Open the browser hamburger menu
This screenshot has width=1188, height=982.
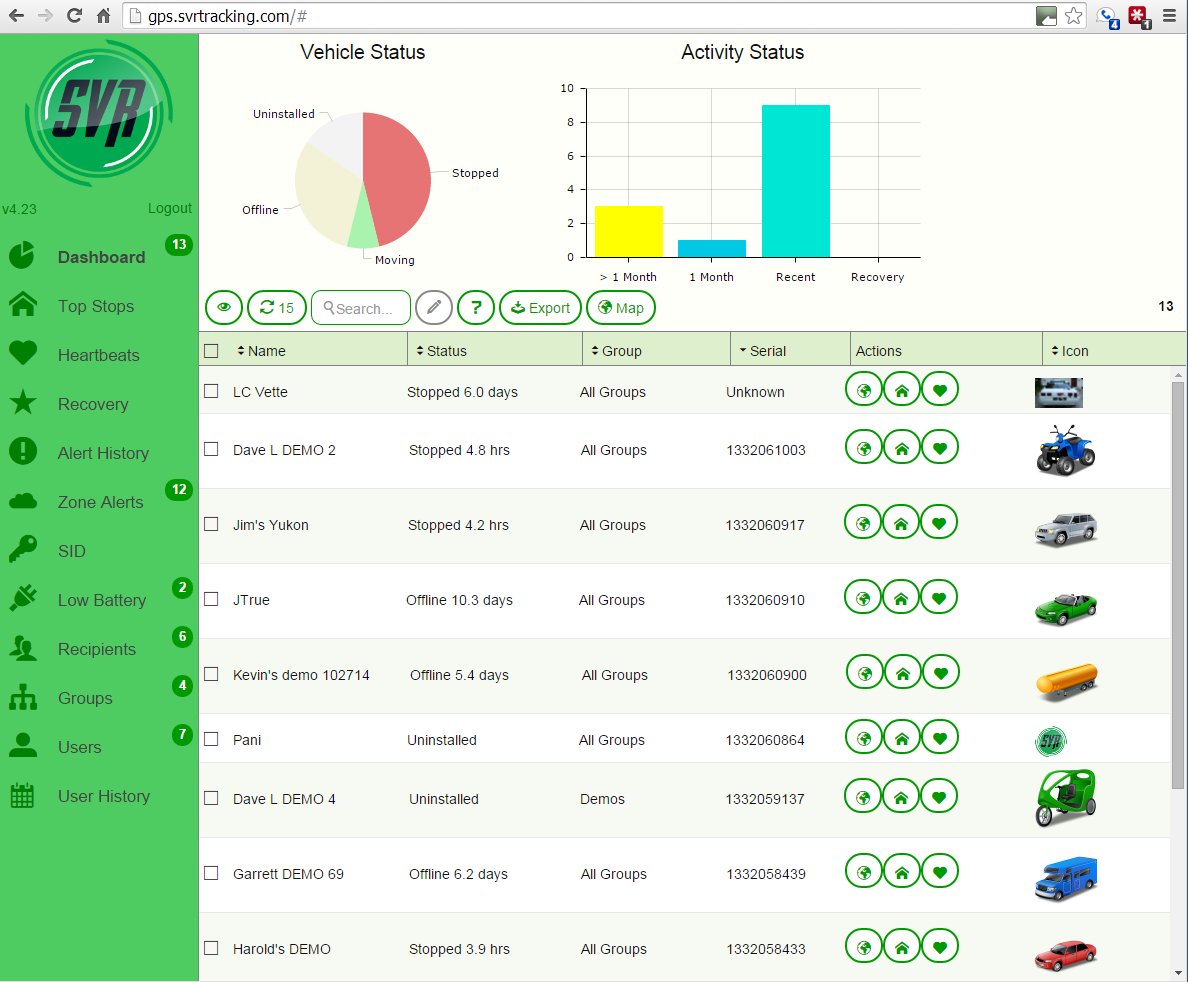[1170, 16]
